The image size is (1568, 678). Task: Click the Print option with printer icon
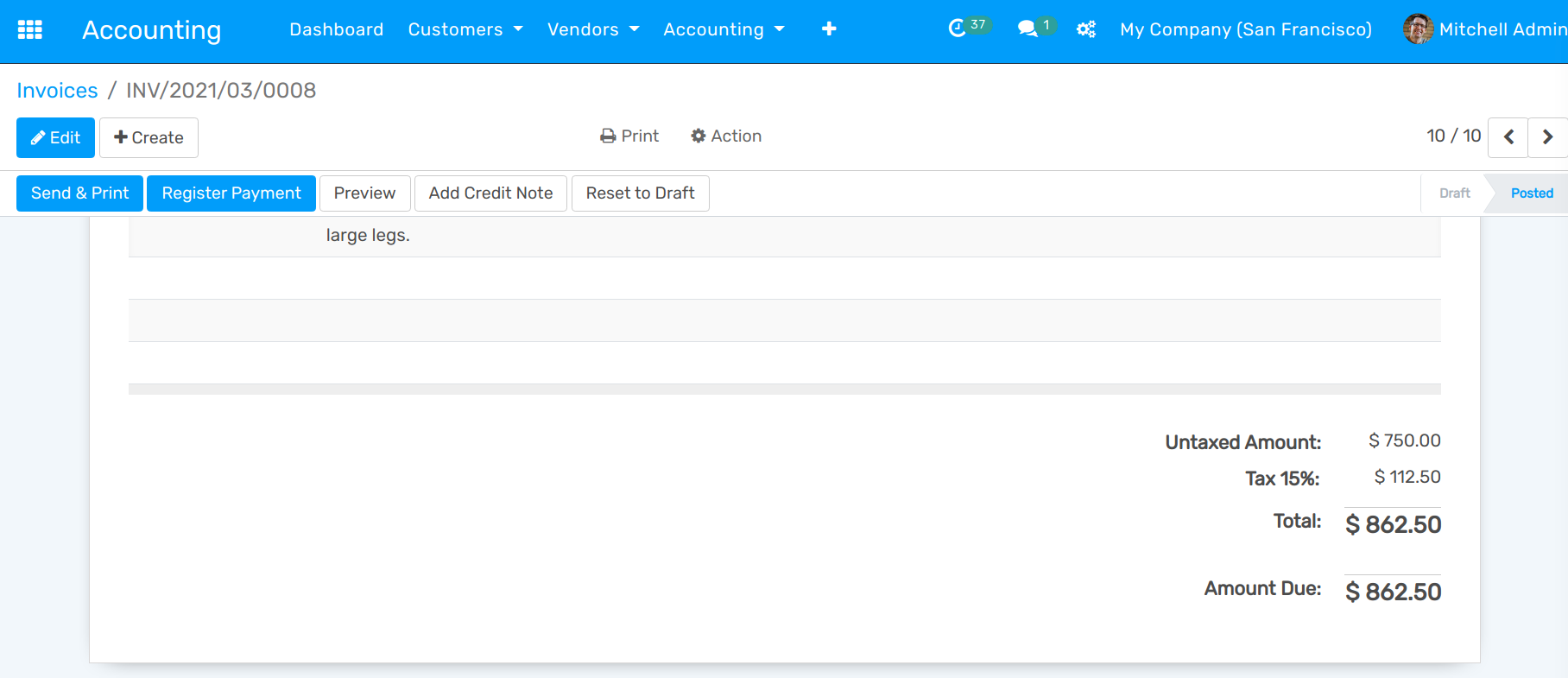pyautogui.click(x=629, y=136)
